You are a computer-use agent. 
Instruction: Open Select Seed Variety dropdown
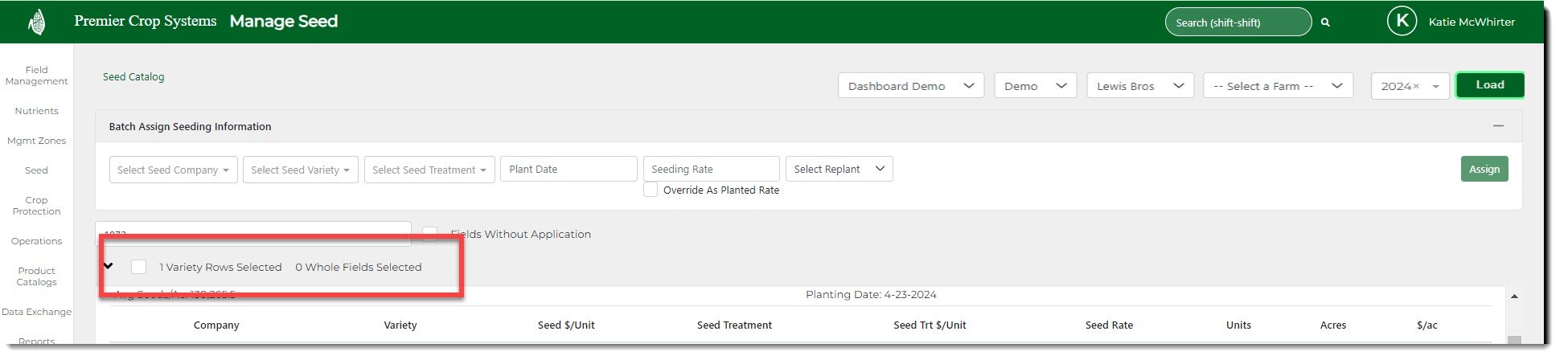(300, 170)
